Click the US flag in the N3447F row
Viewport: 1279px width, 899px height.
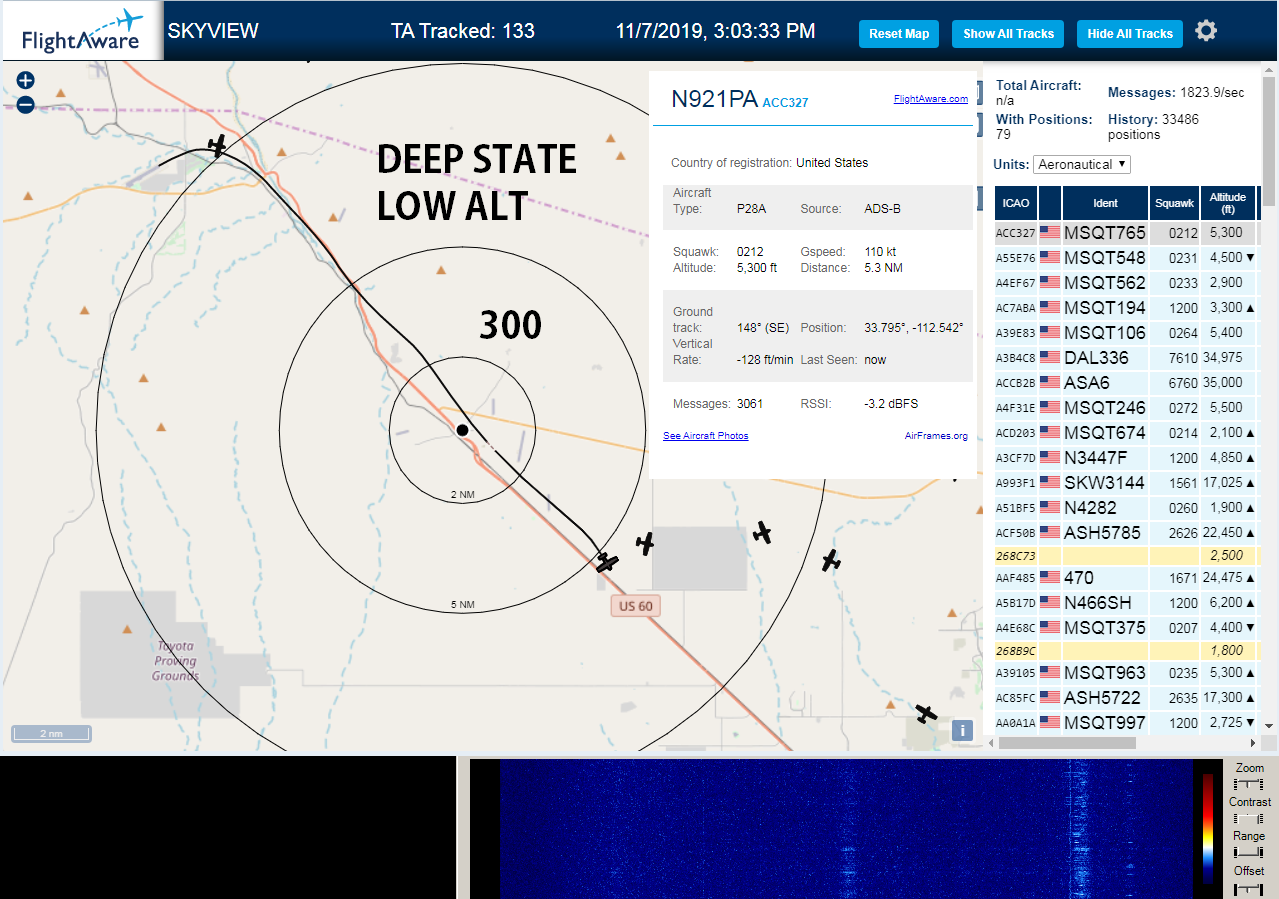pyautogui.click(x=1050, y=458)
